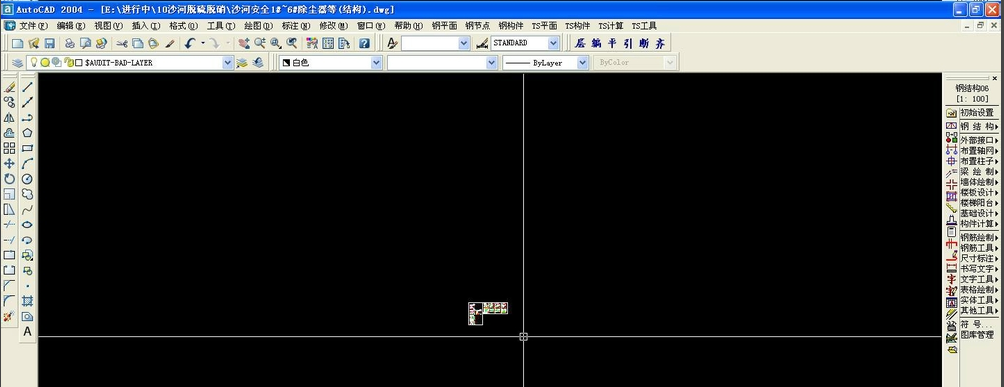Toggle layer lock padlock icon

tap(69, 63)
